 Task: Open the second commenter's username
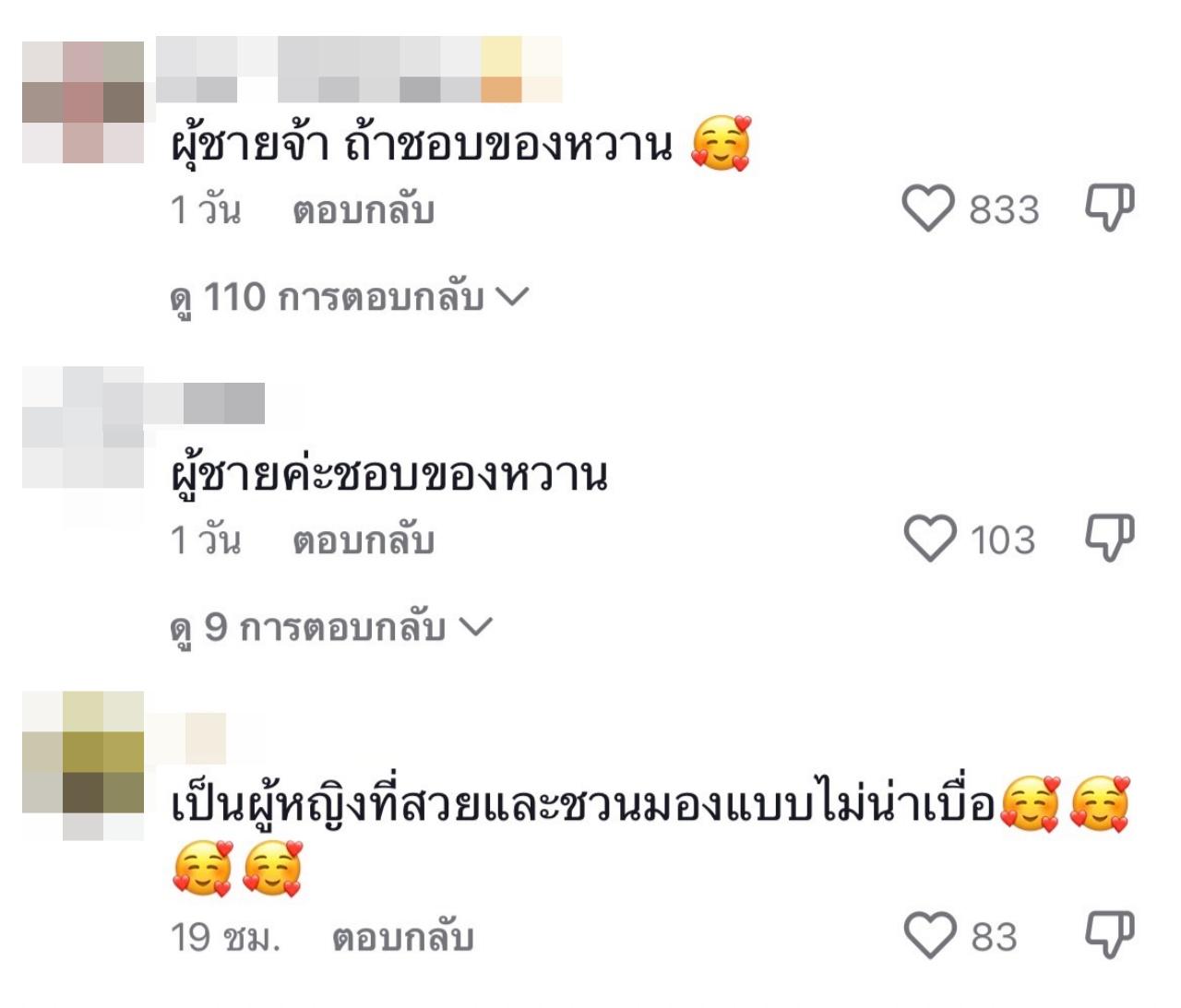(x=210, y=403)
